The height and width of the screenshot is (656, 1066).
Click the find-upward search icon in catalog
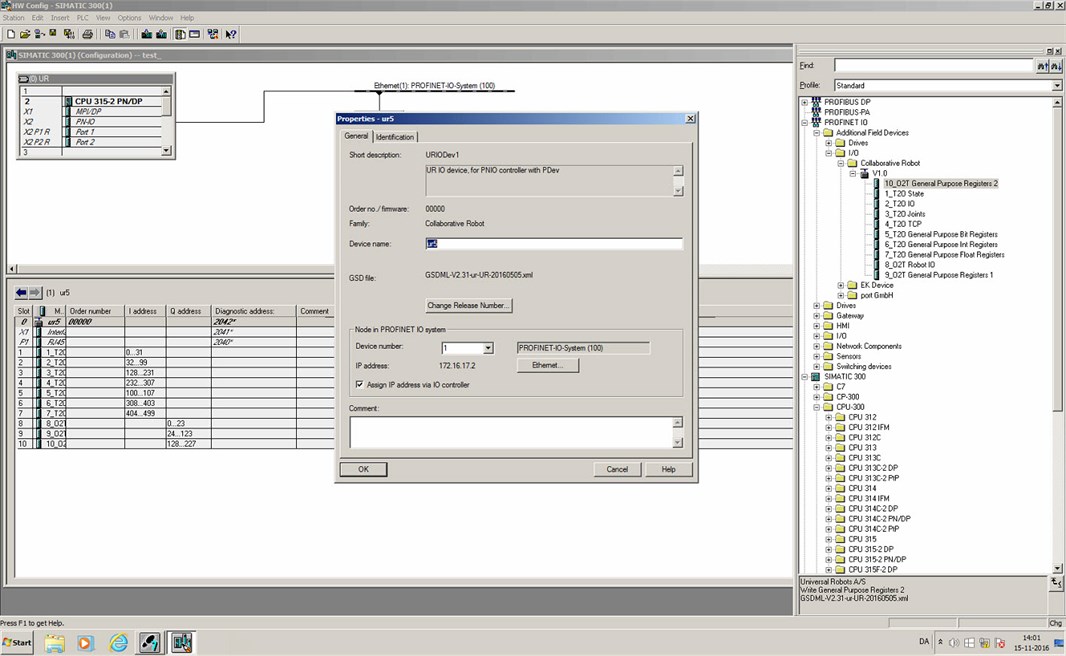pos(1042,66)
